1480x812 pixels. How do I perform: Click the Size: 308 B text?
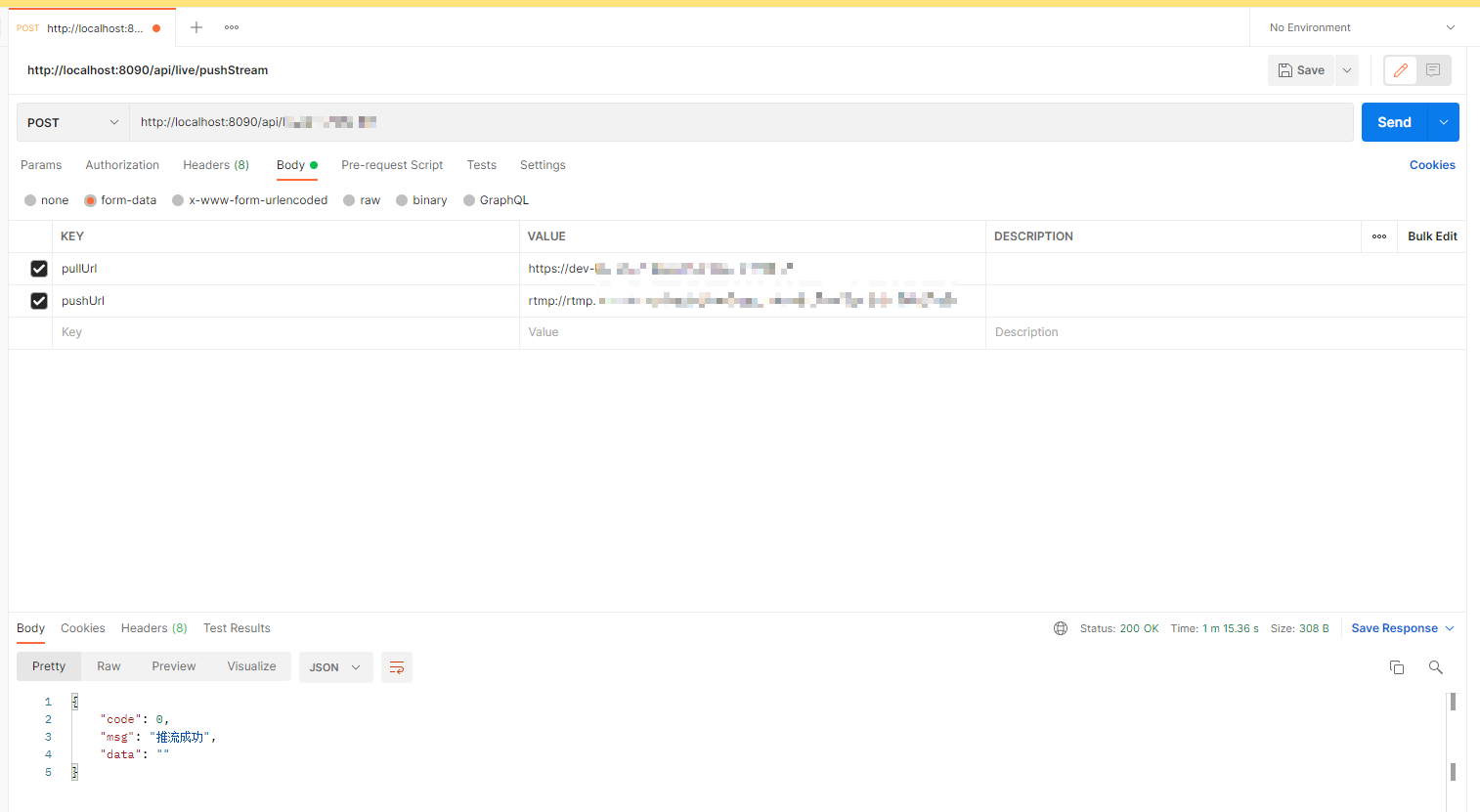click(1299, 628)
